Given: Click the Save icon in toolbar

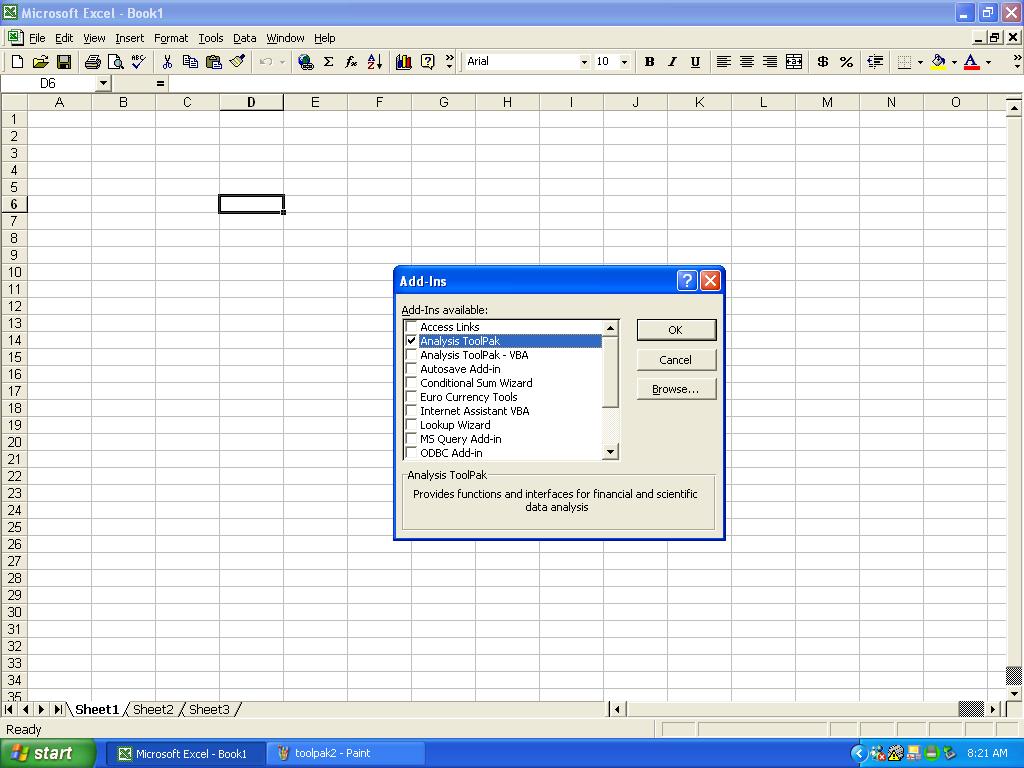Looking at the screenshot, I should coord(63,62).
